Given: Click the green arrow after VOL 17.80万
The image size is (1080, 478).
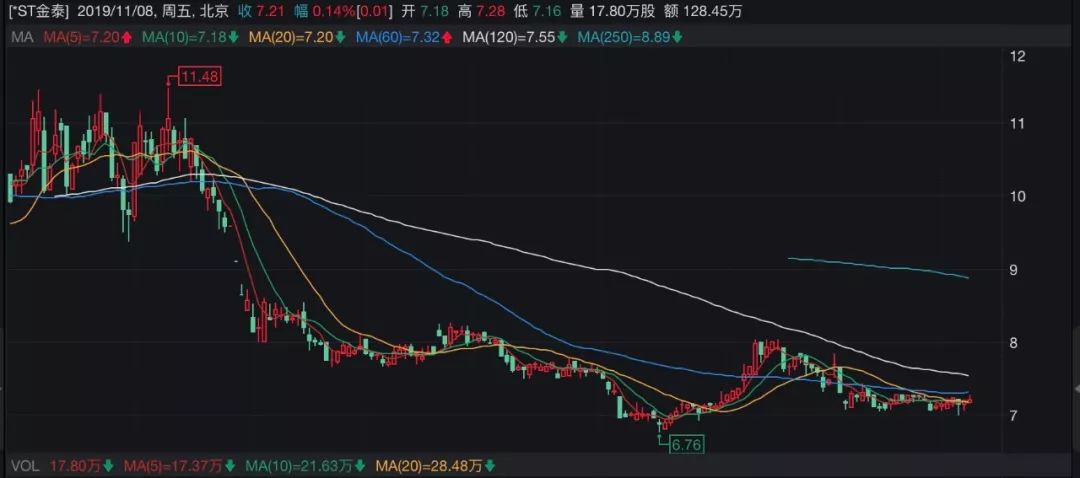Looking at the screenshot, I should coord(106,466).
